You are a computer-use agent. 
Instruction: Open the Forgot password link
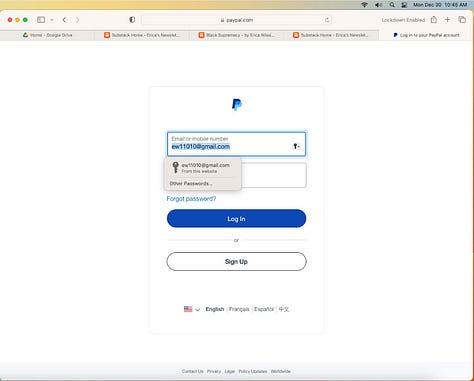coord(191,199)
